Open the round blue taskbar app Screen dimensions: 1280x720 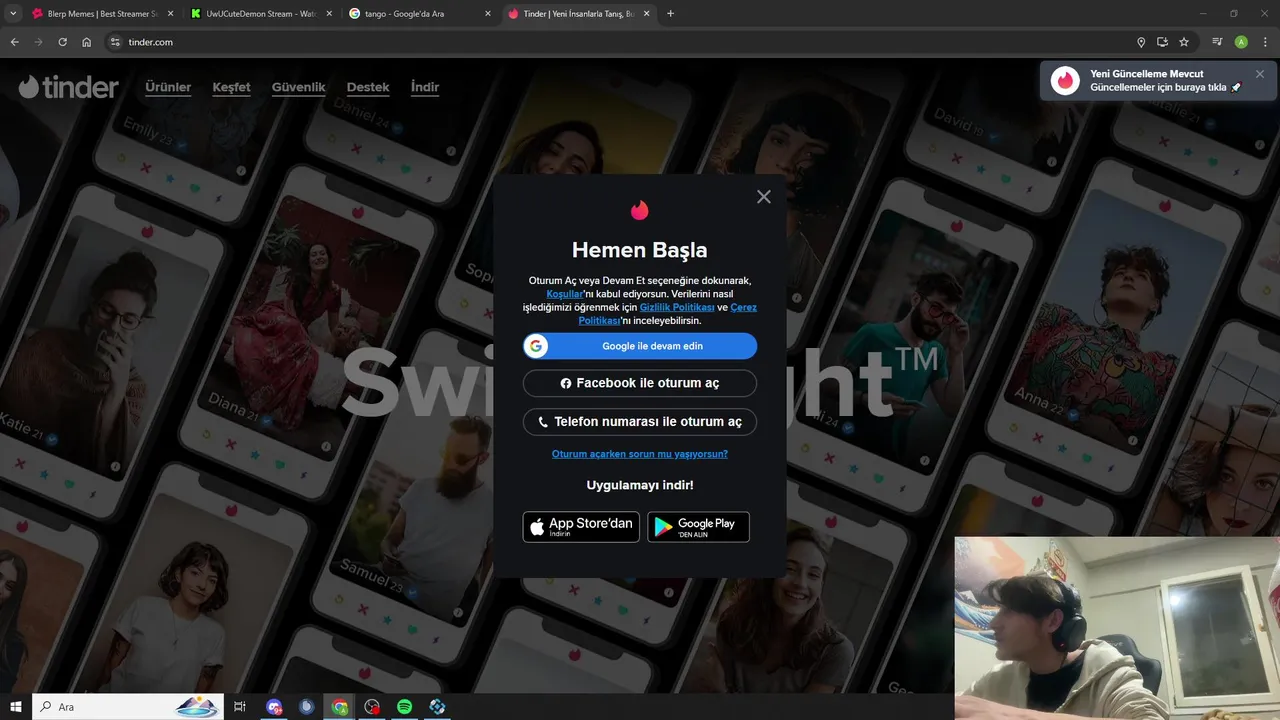307,707
